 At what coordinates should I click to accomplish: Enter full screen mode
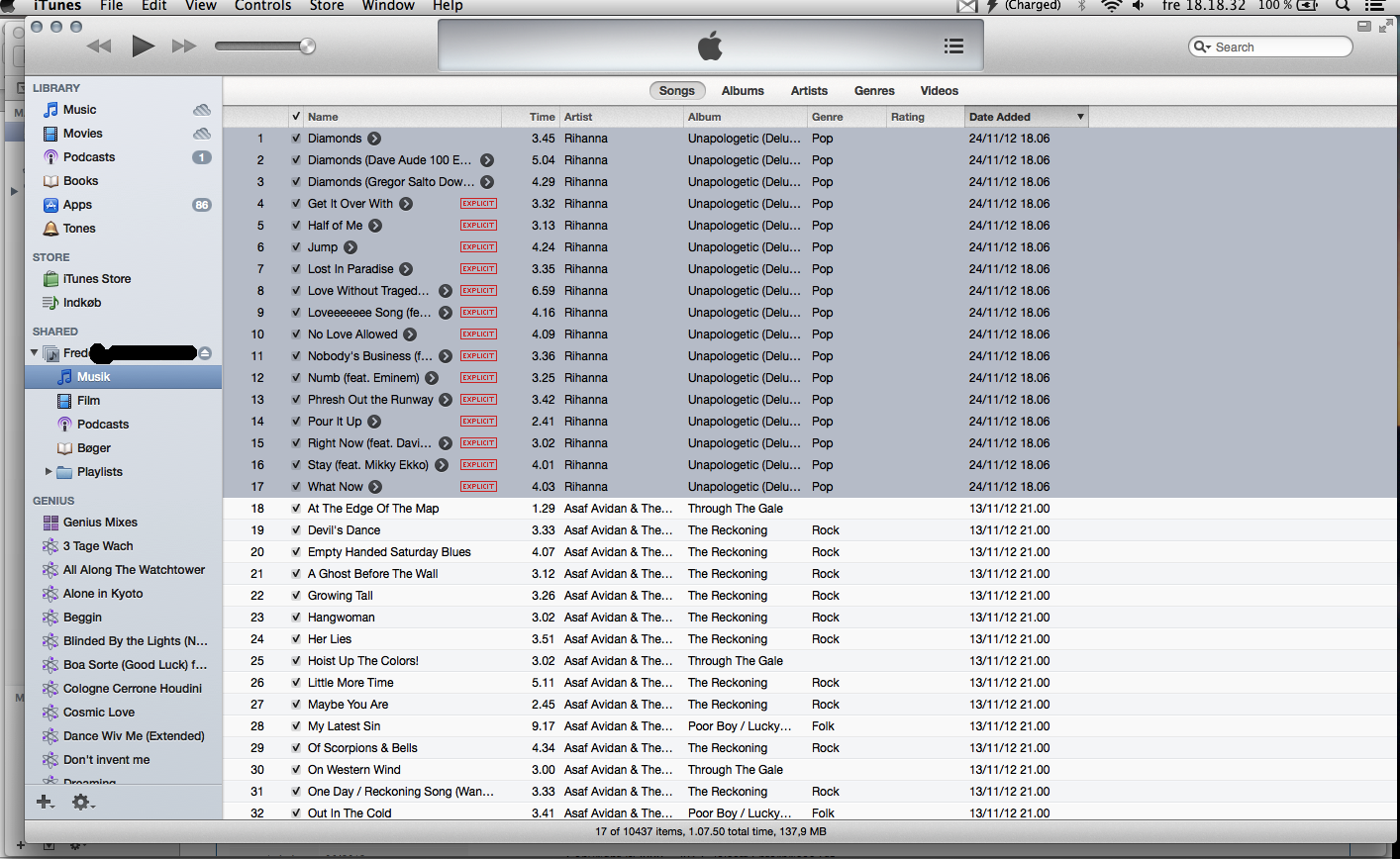1386,27
